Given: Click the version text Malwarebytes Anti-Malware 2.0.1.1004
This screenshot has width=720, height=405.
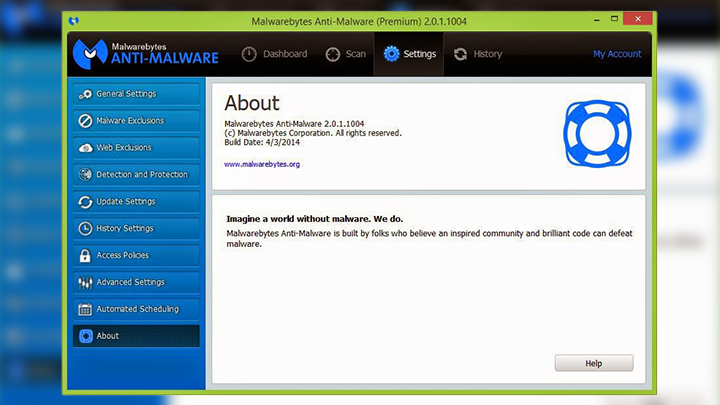Looking at the screenshot, I should point(294,124).
